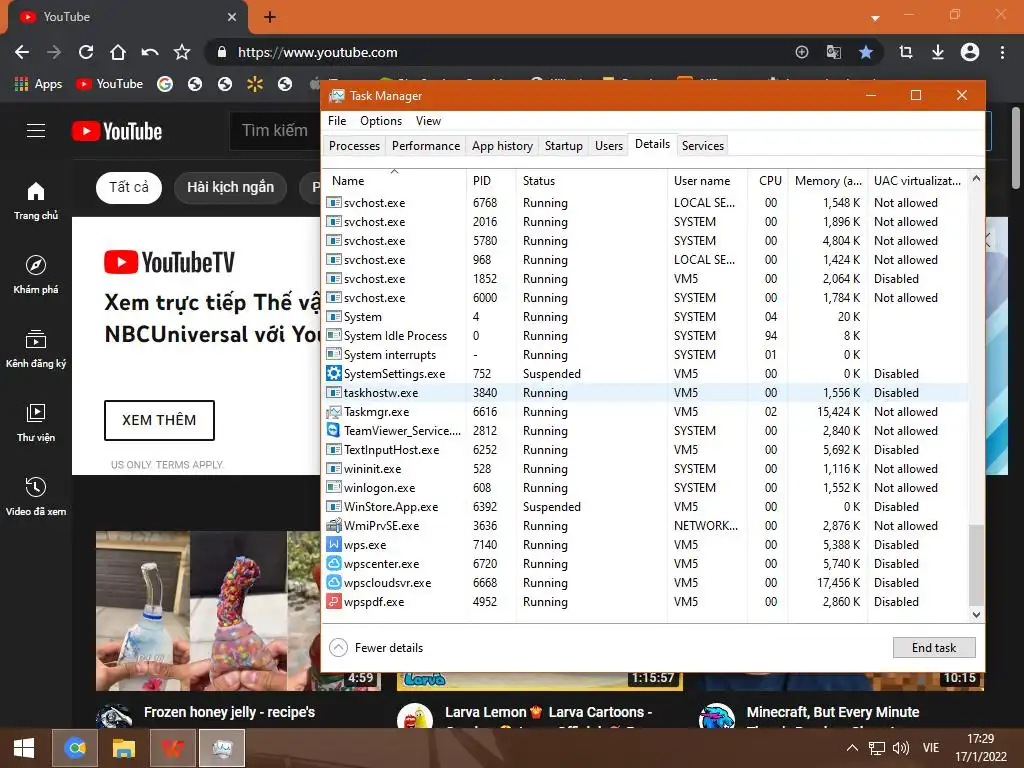Select the Taskmgr.exe process row
The width and height of the screenshot is (1024, 768).
(645, 411)
